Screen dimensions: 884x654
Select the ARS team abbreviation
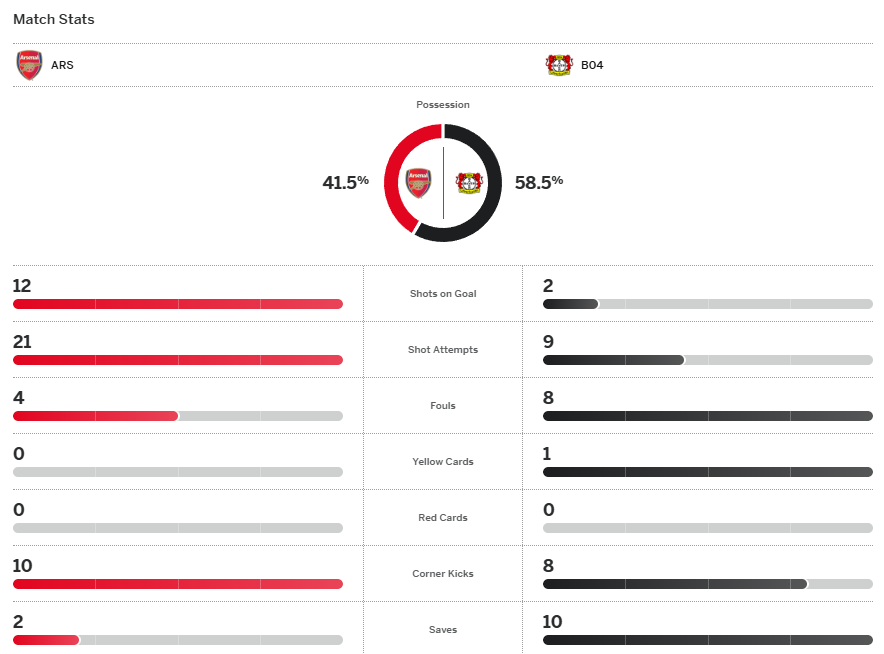click(62, 66)
